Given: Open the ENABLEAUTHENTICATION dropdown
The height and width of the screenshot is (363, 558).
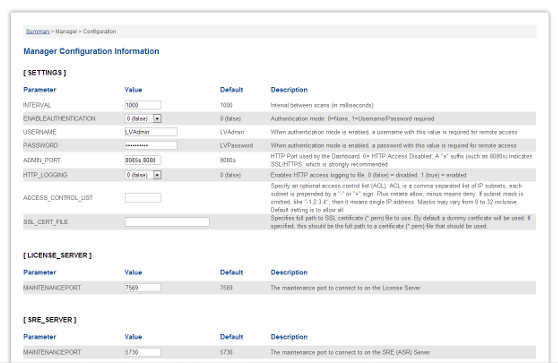Looking at the screenshot, I should 143,119.
